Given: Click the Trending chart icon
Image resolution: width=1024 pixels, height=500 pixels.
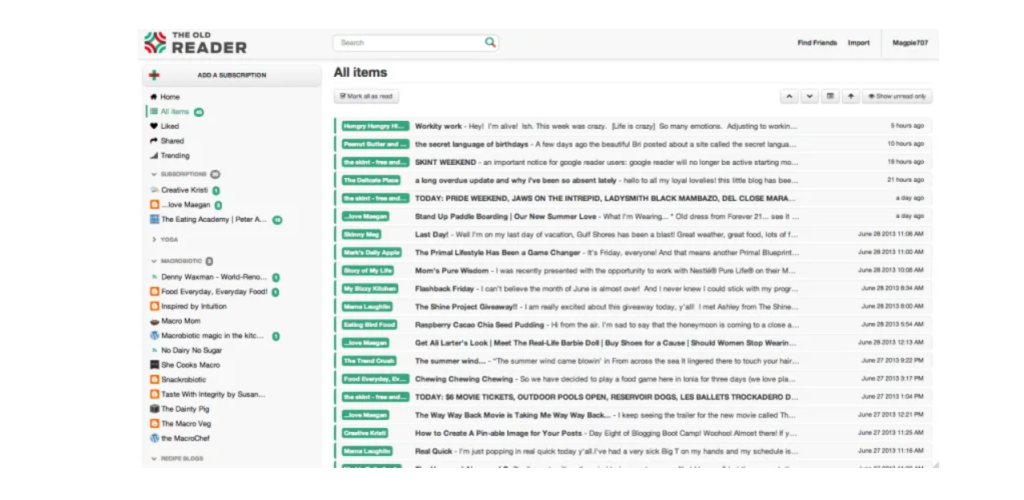Looking at the screenshot, I should (x=154, y=155).
